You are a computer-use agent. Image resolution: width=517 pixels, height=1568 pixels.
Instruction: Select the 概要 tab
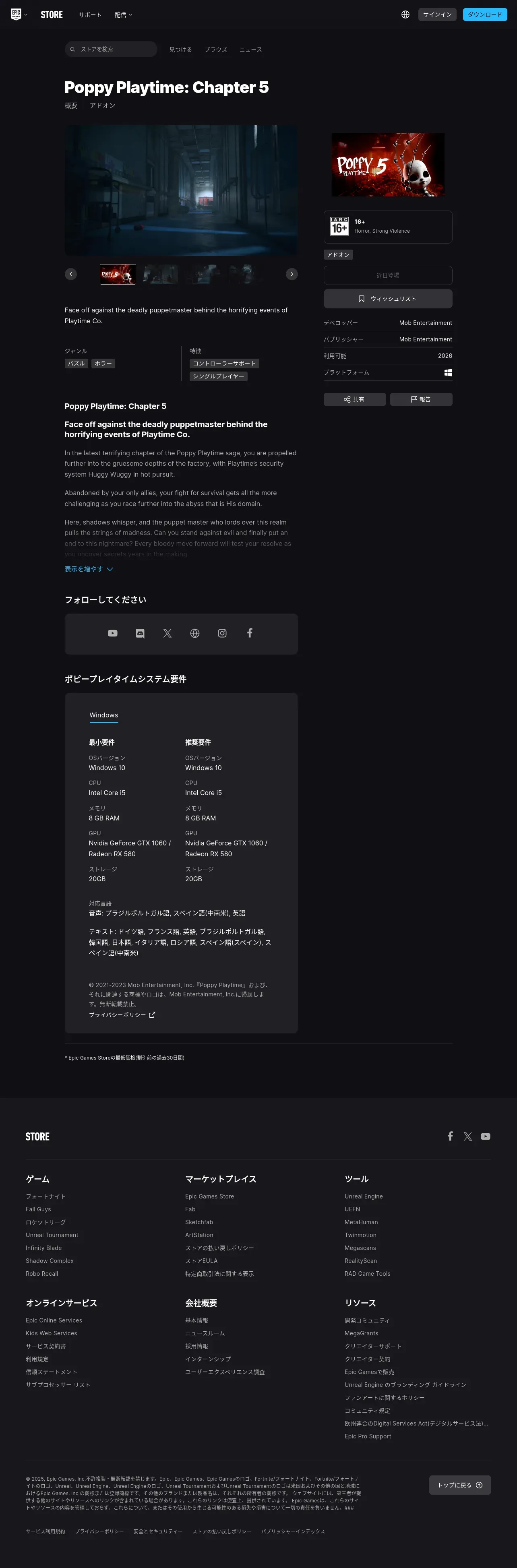click(x=71, y=105)
